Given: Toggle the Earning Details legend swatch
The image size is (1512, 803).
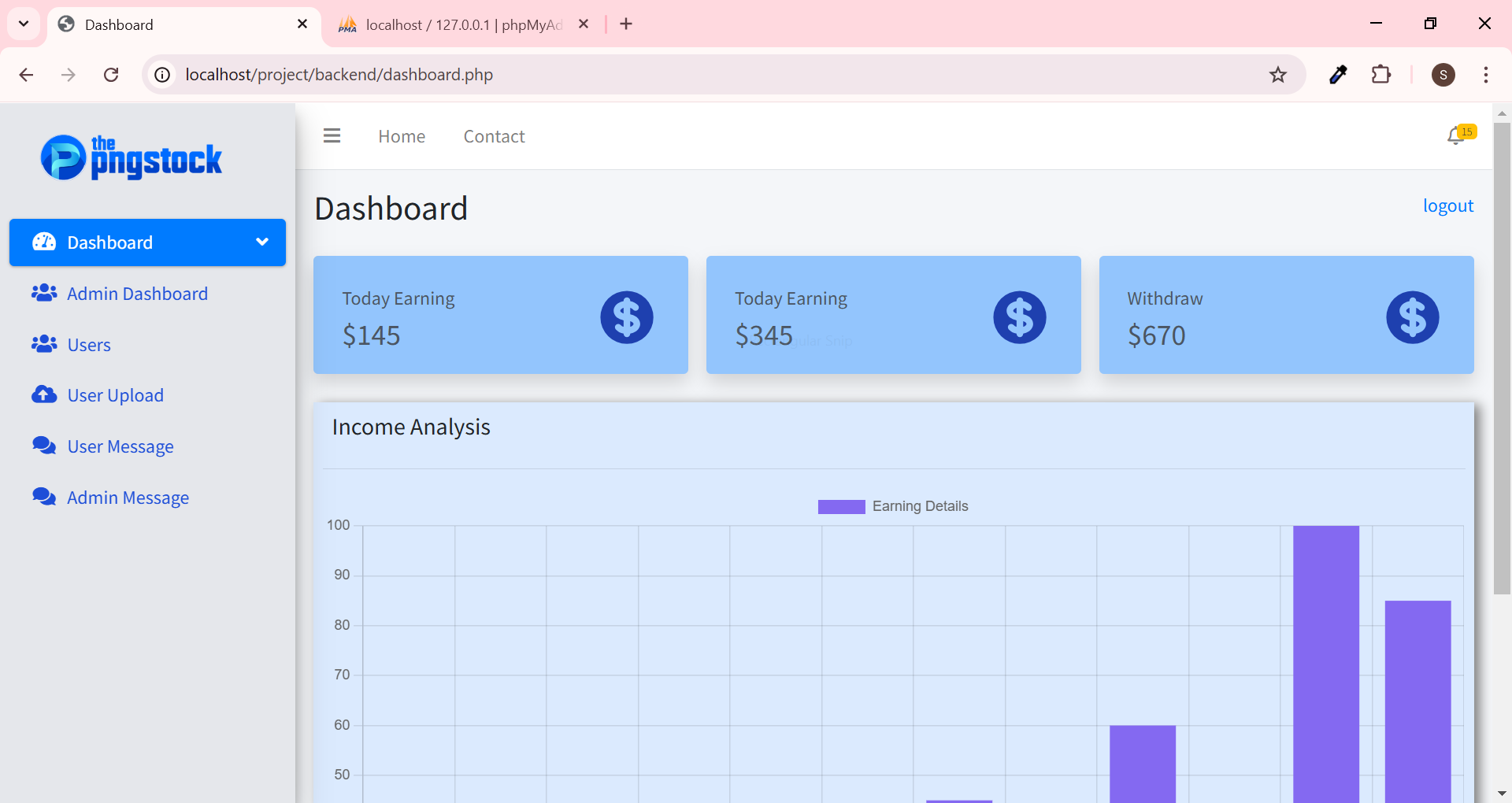Looking at the screenshot, I should tap(841, 506).
